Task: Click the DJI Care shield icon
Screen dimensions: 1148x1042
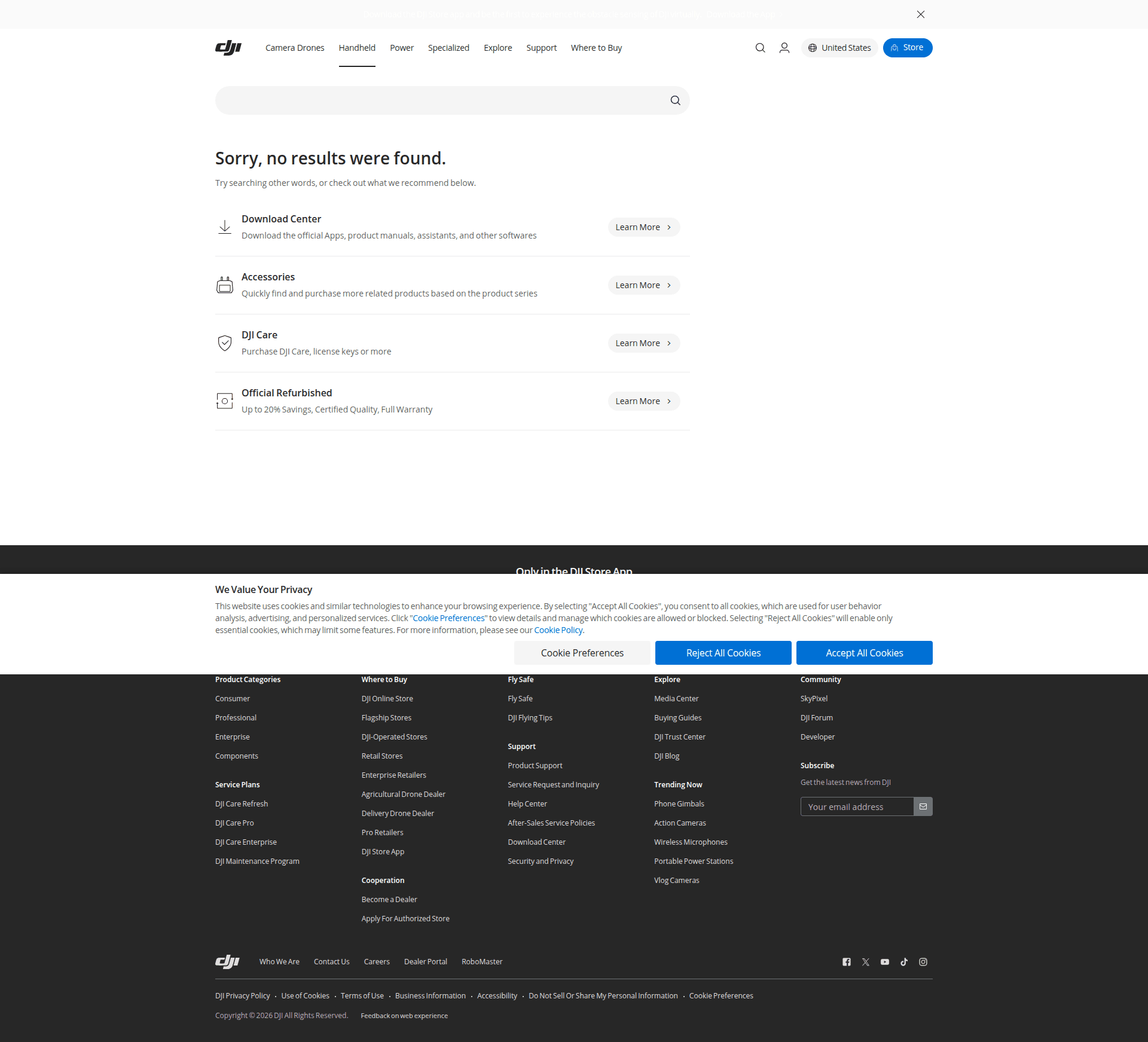Action: 225,343
